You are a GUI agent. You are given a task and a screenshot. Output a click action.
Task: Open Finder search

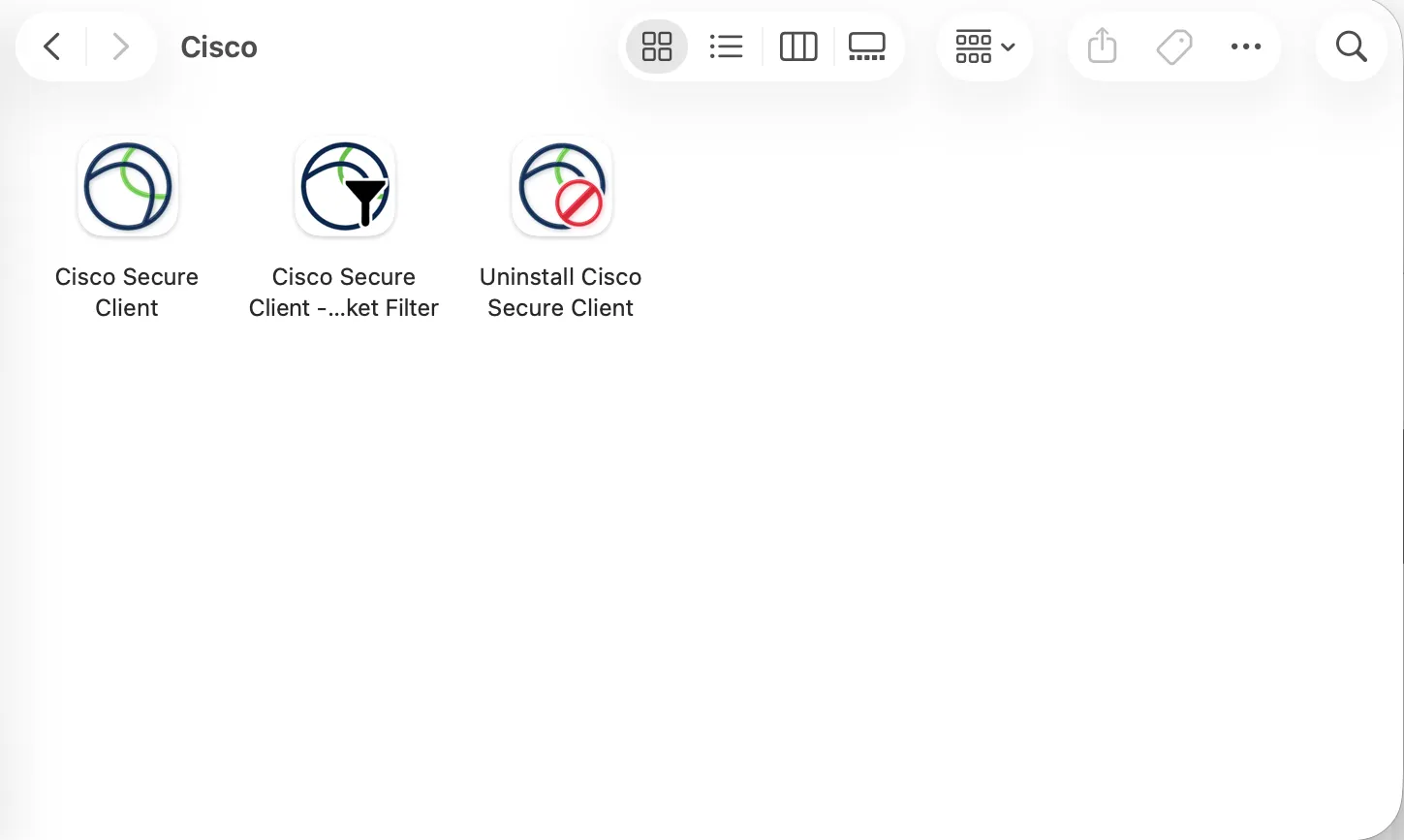pyautogui.click(x=1351, y=47)
